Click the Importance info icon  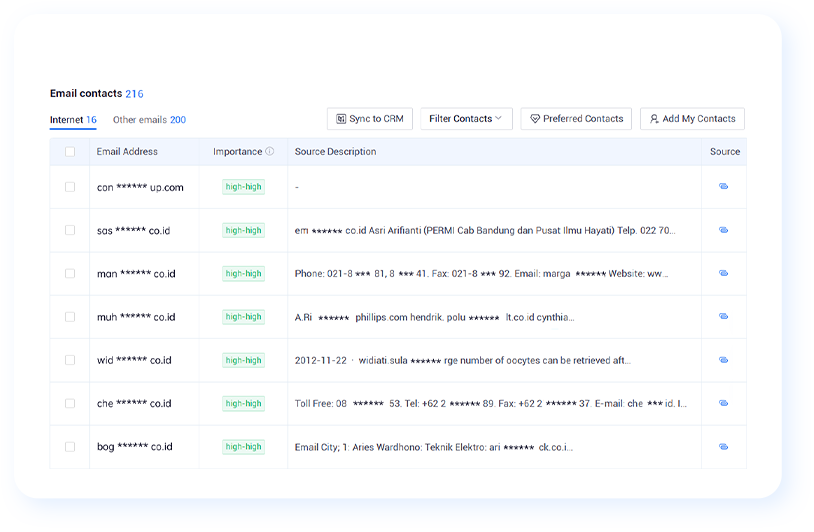click(269, 151)
